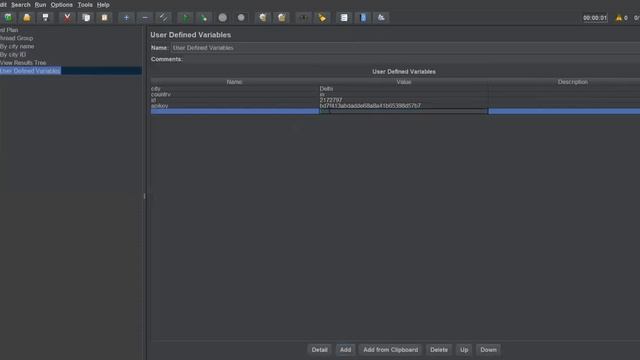Click the Clear All results icon
The width and height of the screenshot is (640, 360).
tap(282, 18)
